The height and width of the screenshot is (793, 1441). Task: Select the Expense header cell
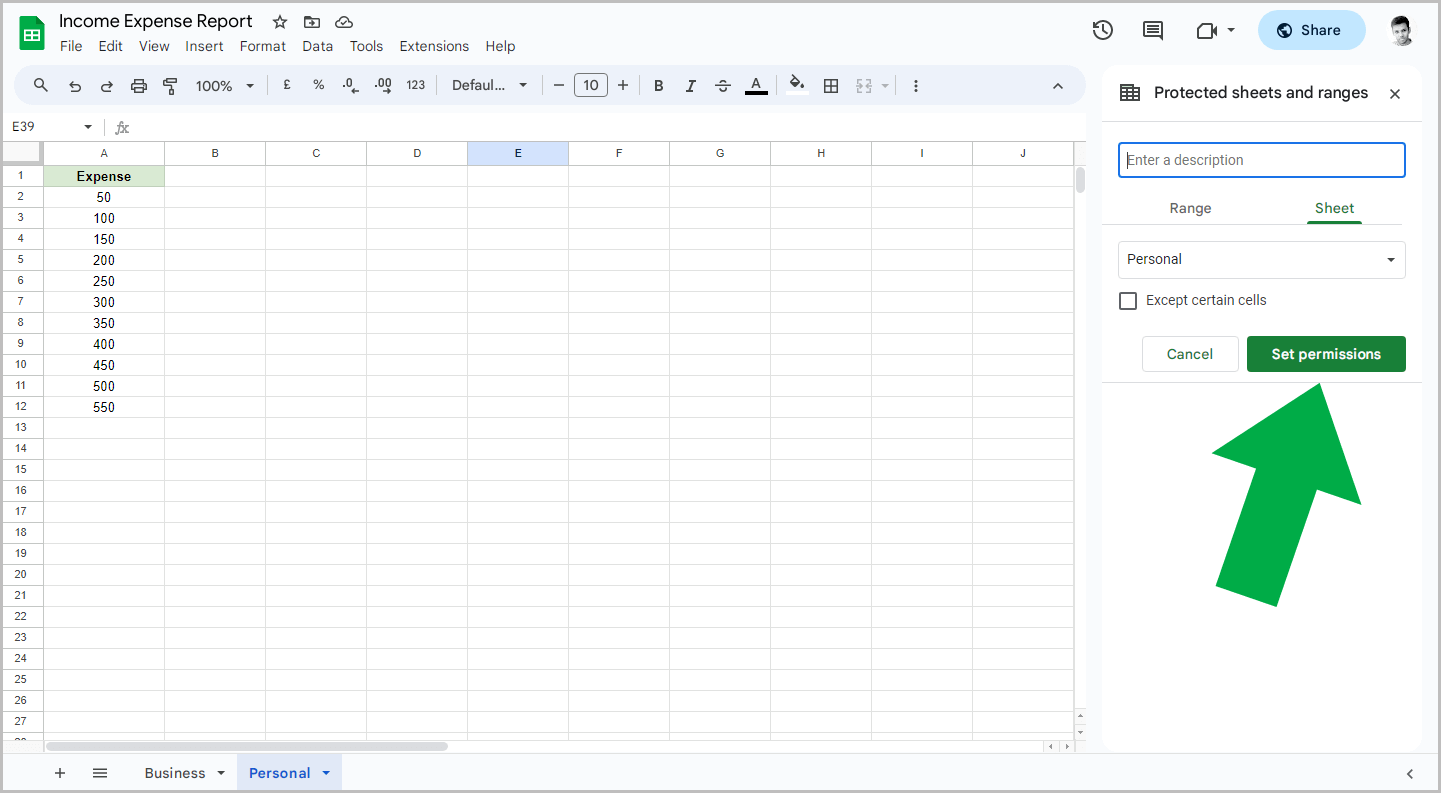104,176
